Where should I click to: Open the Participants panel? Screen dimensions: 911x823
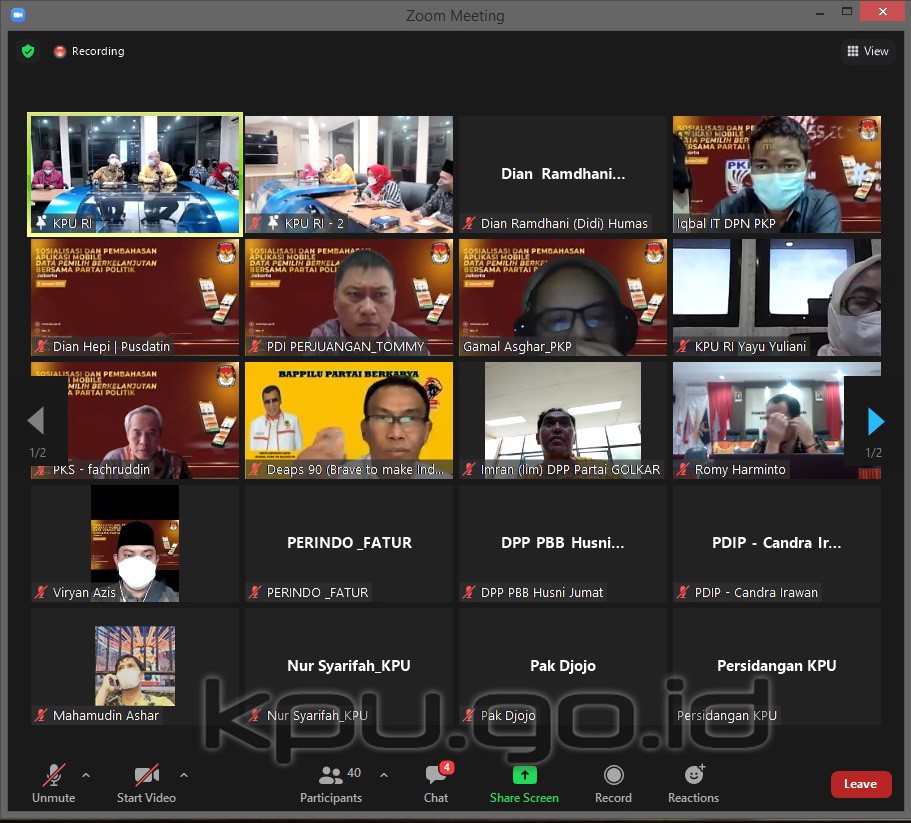click(x=331, y=783)
